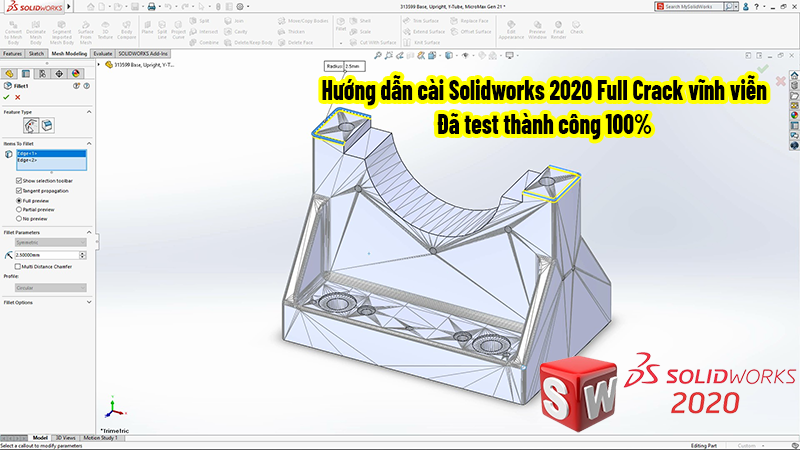Click the fillet radius value field
The image size is (800, 450).
(x=46, y=255)
